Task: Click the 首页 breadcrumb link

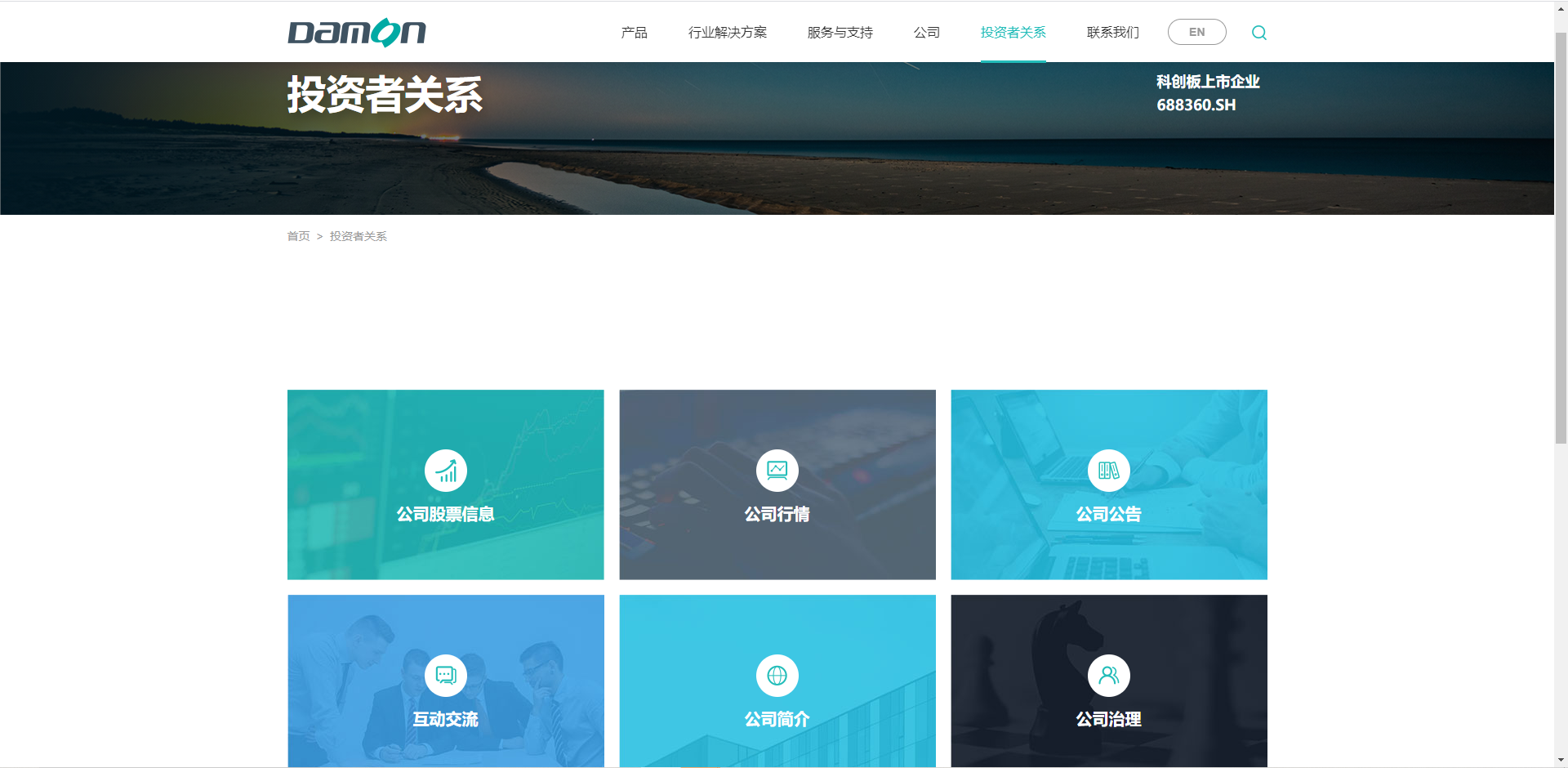Action: point(298,236)
